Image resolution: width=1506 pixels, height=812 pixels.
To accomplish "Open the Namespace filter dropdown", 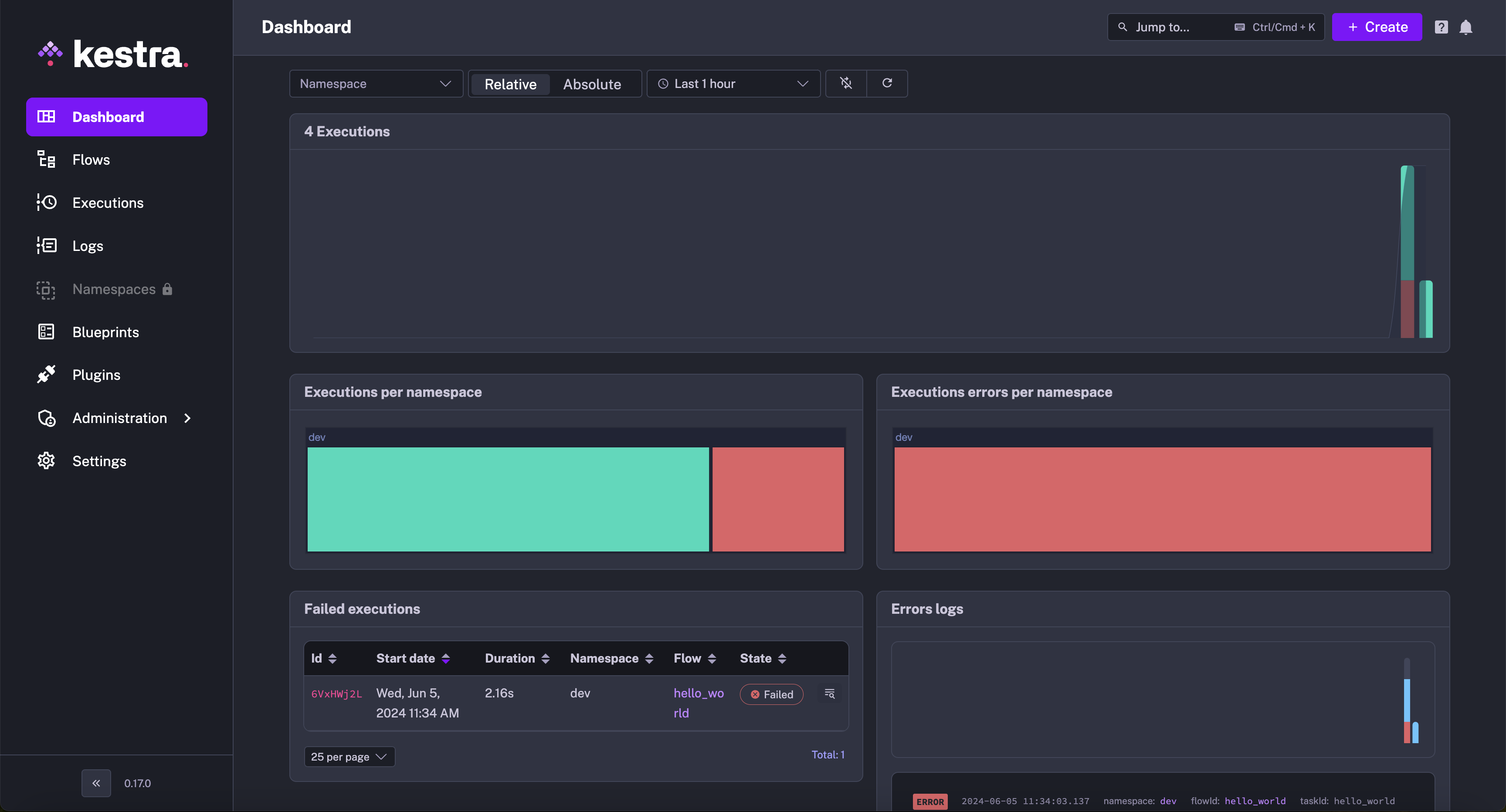I will [376, 84].
